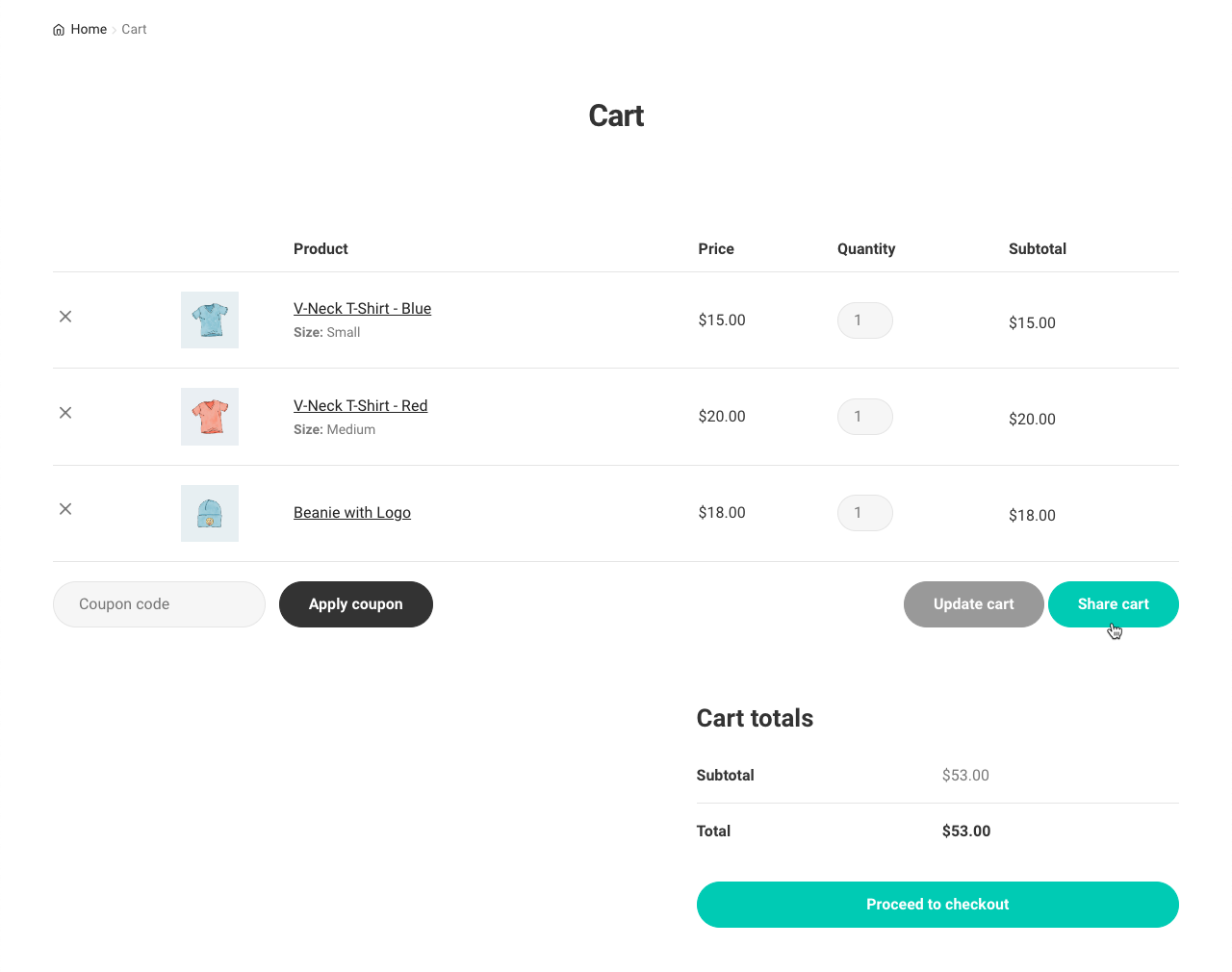Edit quantity for V-Neck T-Shirt Blue
Viewport: 1232px width, 972px height.
coord(864,320)
